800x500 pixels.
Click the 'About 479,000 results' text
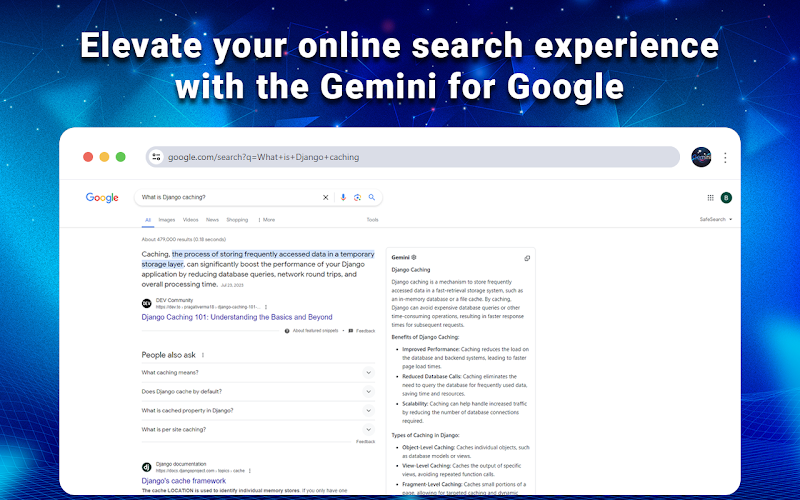tap(184, 239)
